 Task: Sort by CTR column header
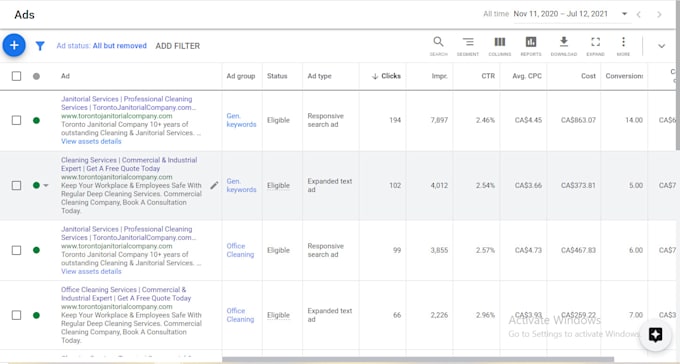point(488,76)
